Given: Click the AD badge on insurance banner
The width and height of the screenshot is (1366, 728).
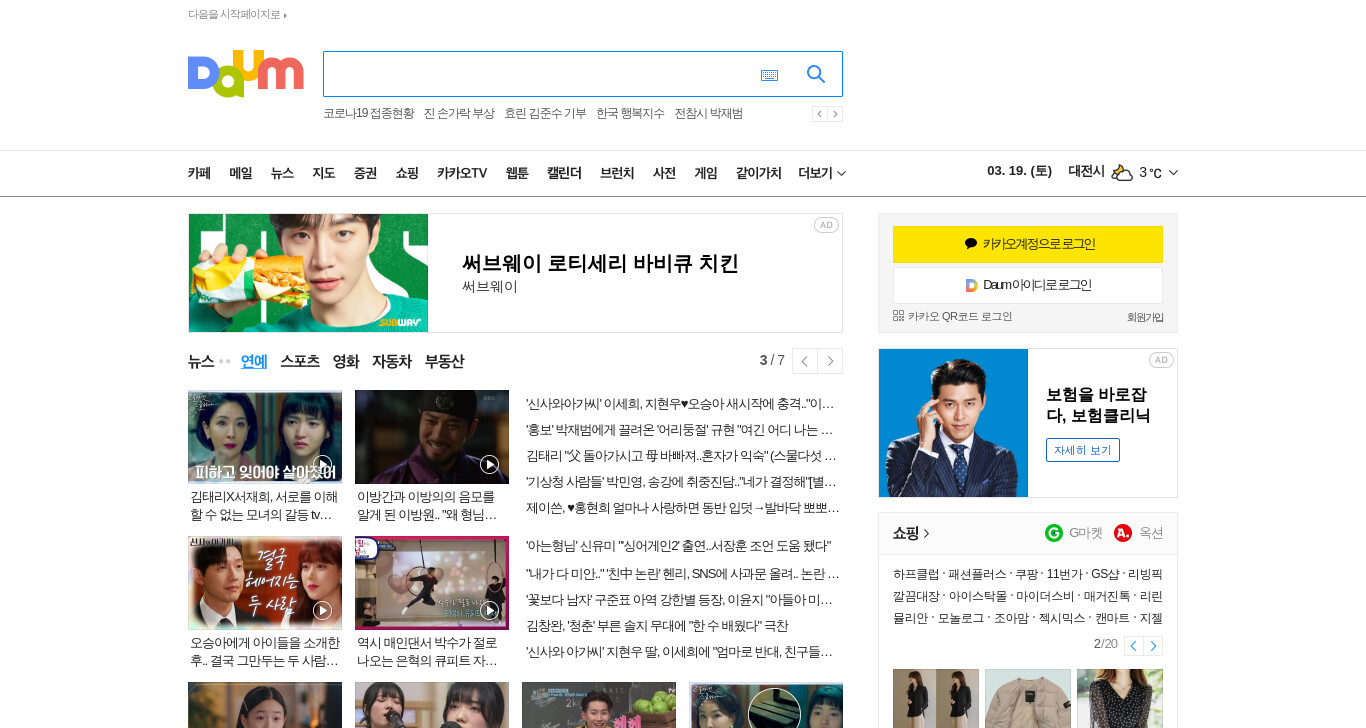Looking at the screenshot, I should pos(1161,360).
